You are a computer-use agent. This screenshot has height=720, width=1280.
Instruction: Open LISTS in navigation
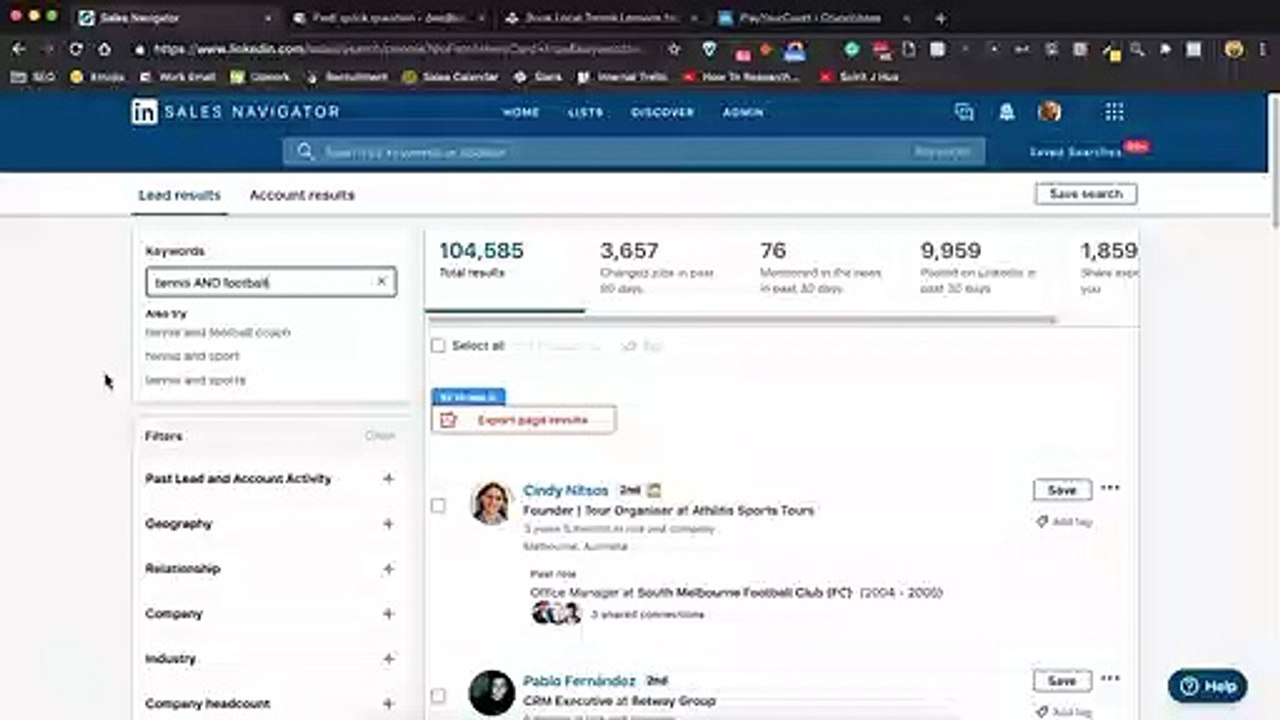[x=586, y=113]
